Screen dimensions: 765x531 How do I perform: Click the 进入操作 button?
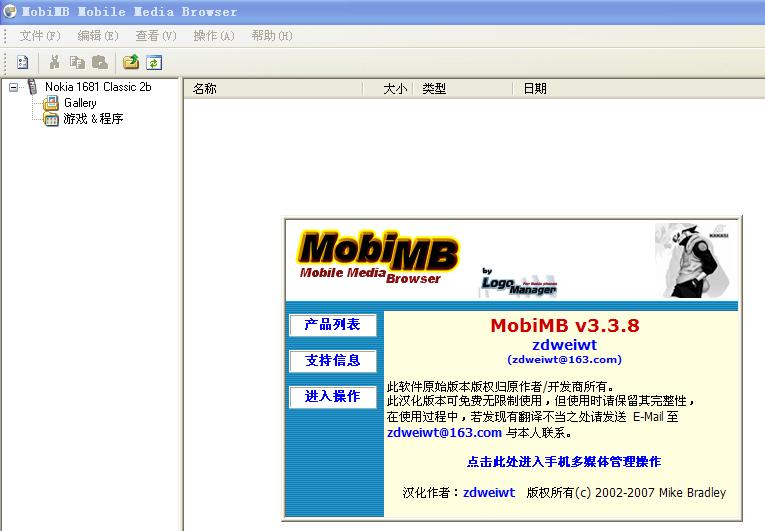pos(333,397)
